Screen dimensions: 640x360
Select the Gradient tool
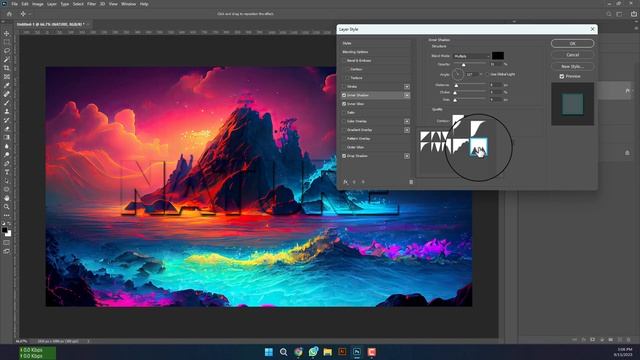7,138
